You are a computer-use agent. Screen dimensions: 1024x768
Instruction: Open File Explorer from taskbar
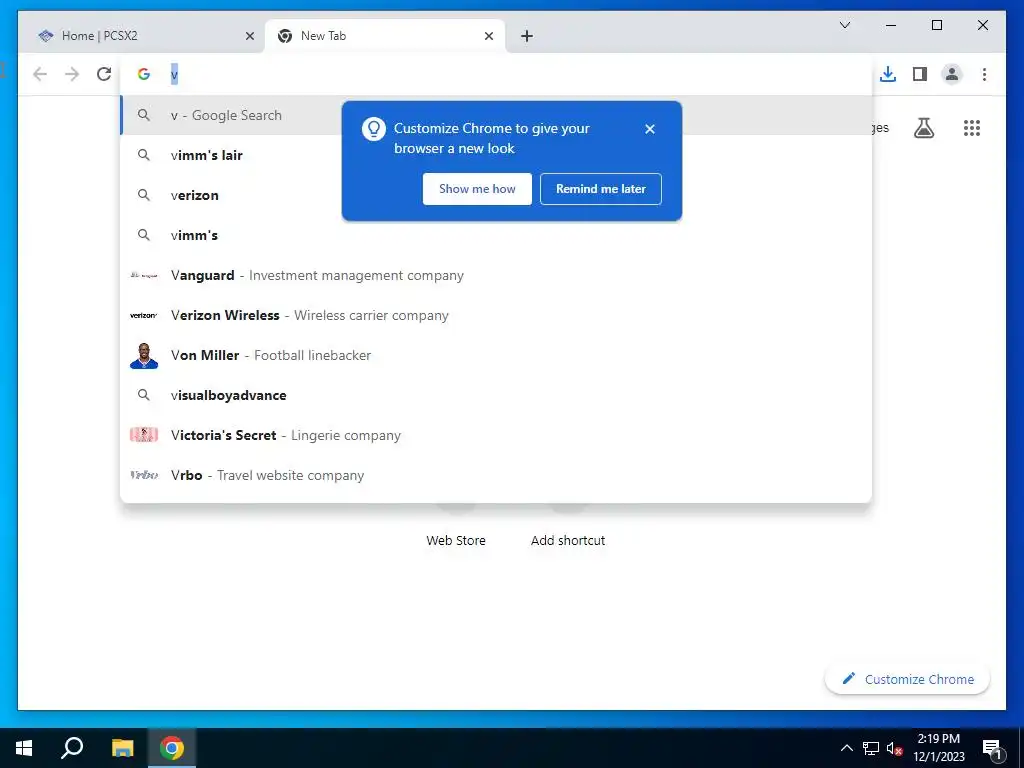[x=122, y=748]
